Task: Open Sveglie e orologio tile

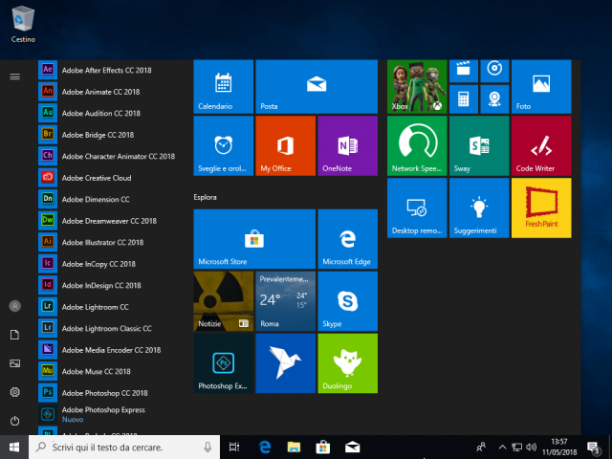Action: [223, 146]
